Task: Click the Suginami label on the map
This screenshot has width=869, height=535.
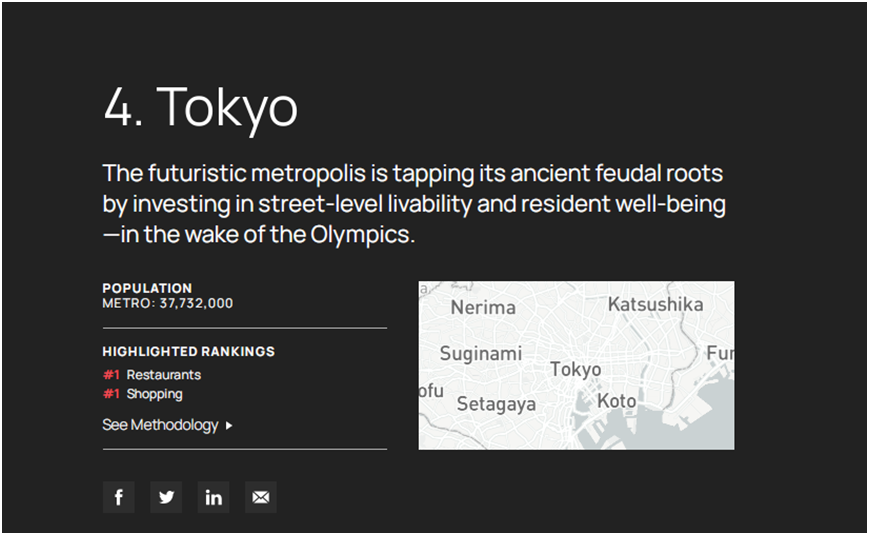Action: 480,354
